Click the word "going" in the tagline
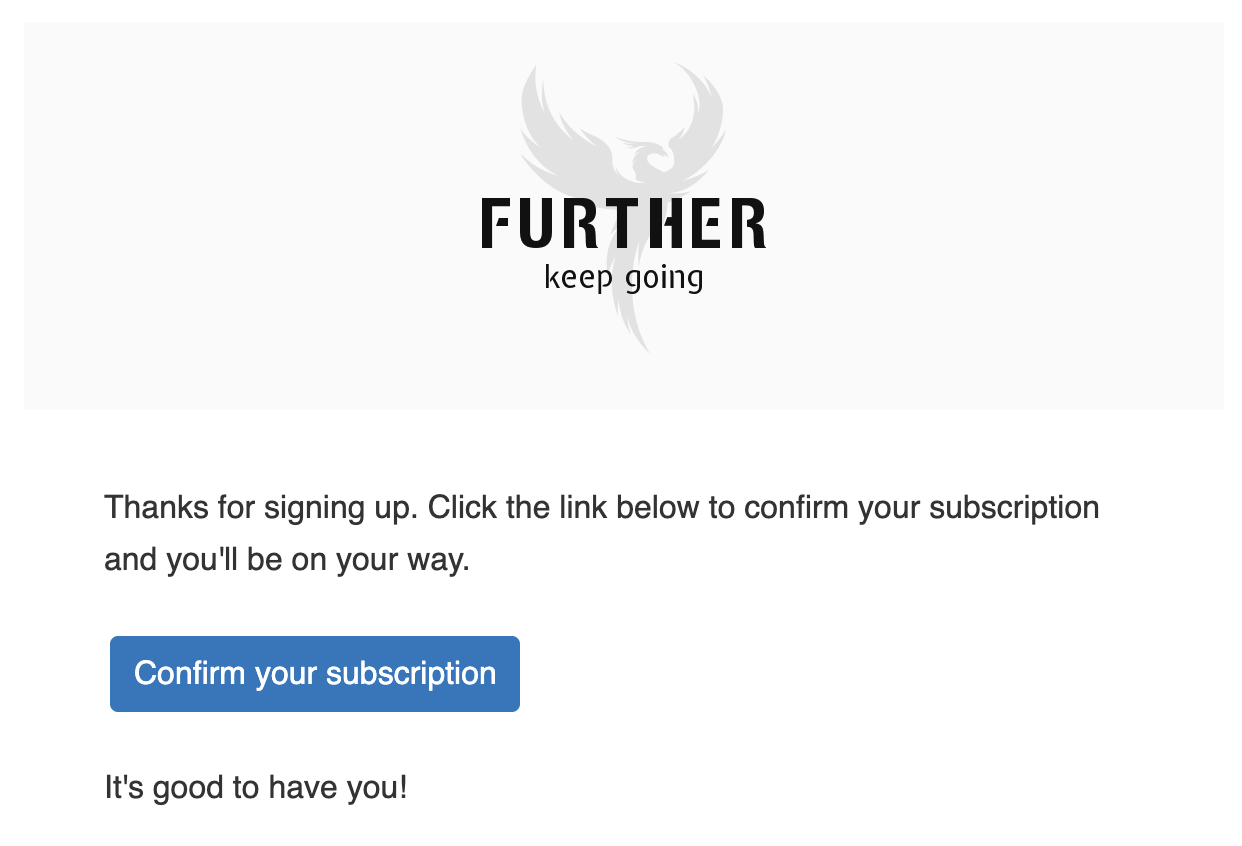Viewport: 1242px width, 846px height. (663, 278)
